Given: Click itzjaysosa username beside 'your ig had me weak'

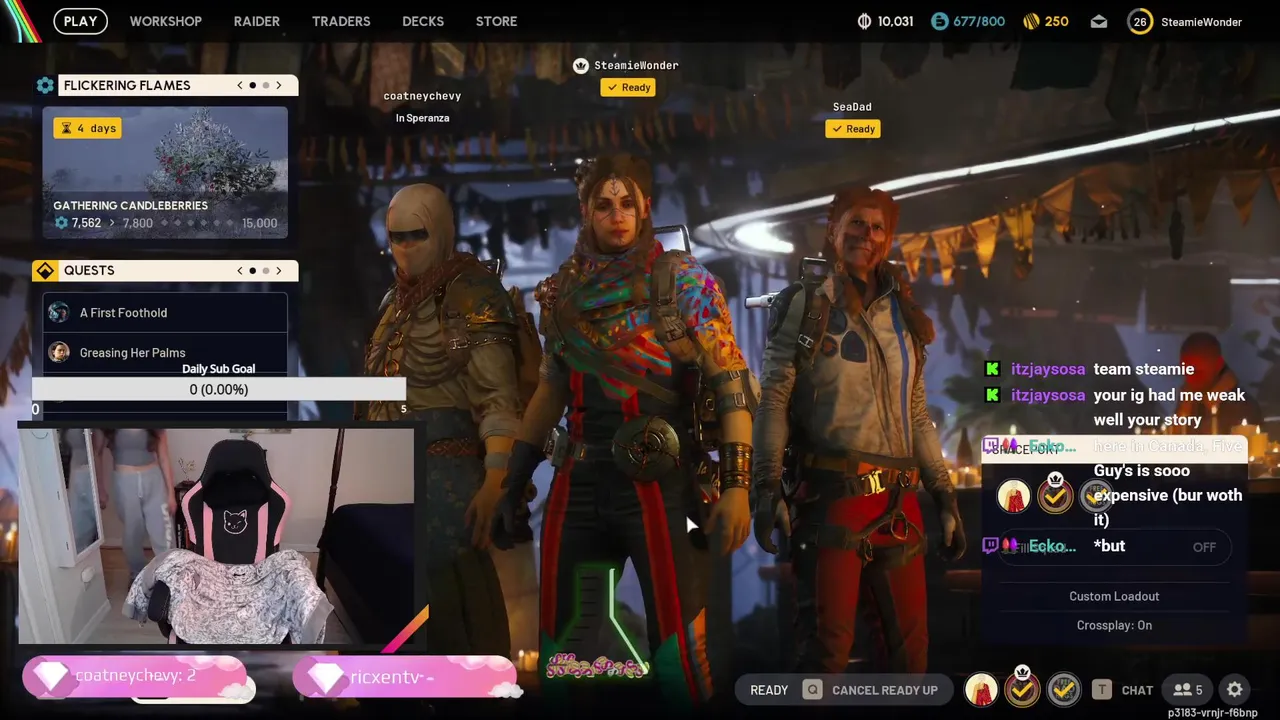Looking at the screenshot, I should (1048, 395).
